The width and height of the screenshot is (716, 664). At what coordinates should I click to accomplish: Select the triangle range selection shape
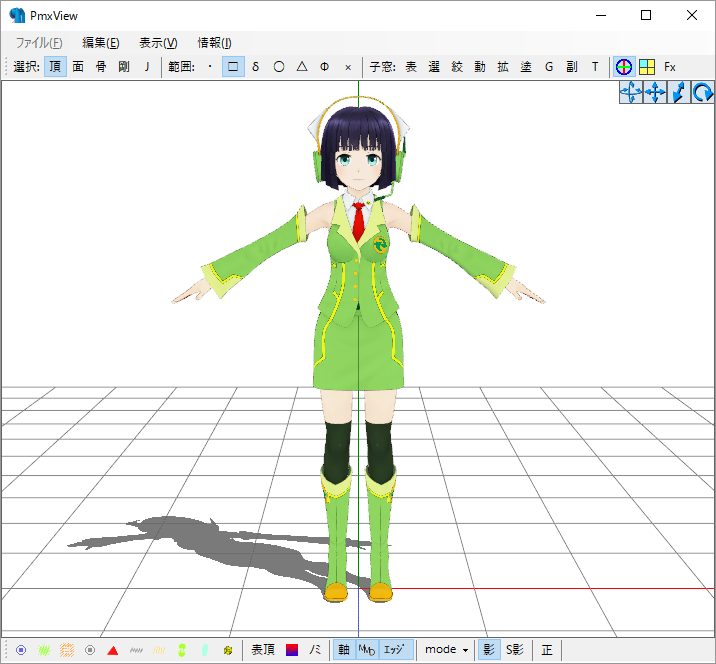point(302,67)
